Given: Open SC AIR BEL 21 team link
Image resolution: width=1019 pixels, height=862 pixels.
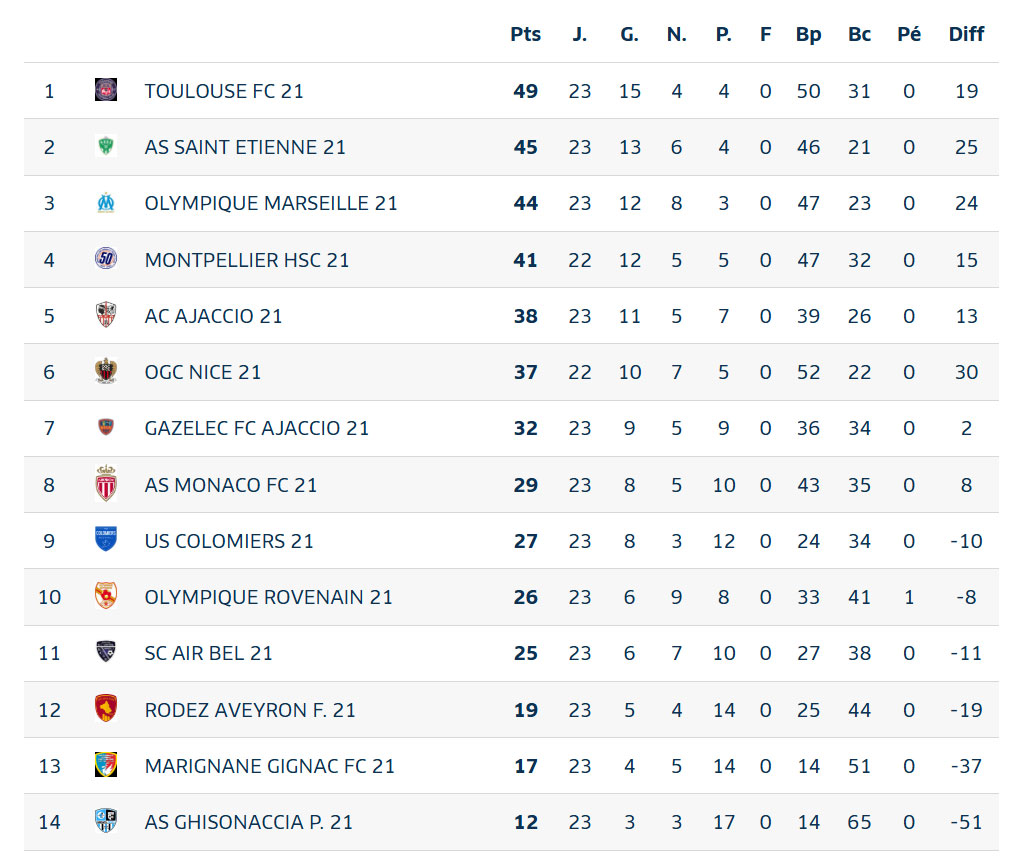Looking at the screenshot, I should click(209, 653).
